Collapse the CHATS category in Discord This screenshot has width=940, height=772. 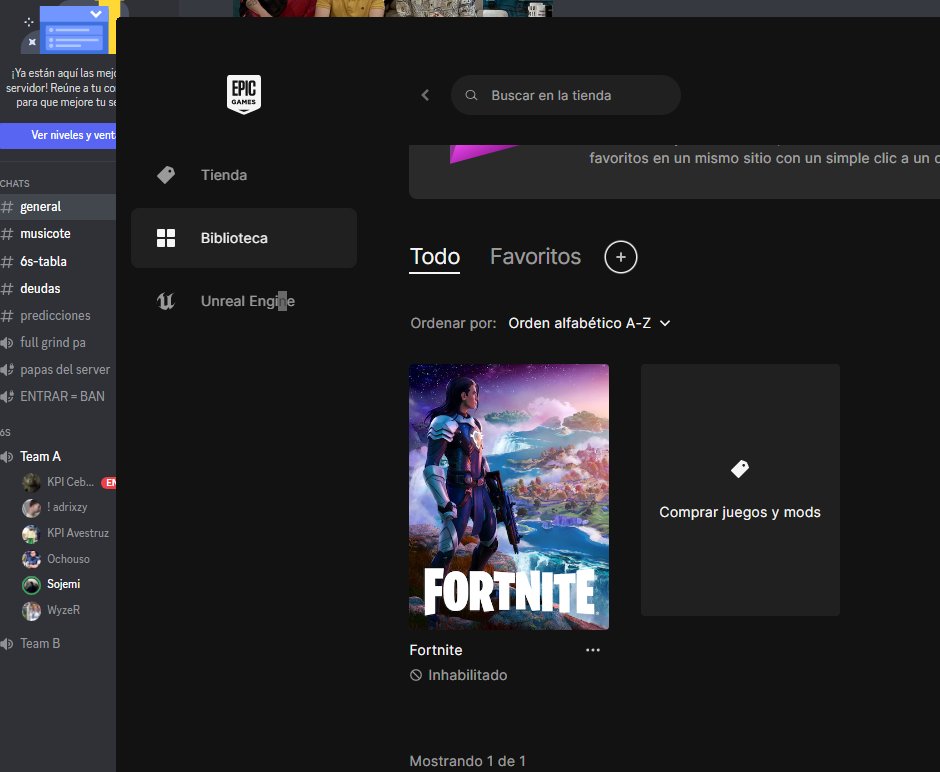pos(14,183)
